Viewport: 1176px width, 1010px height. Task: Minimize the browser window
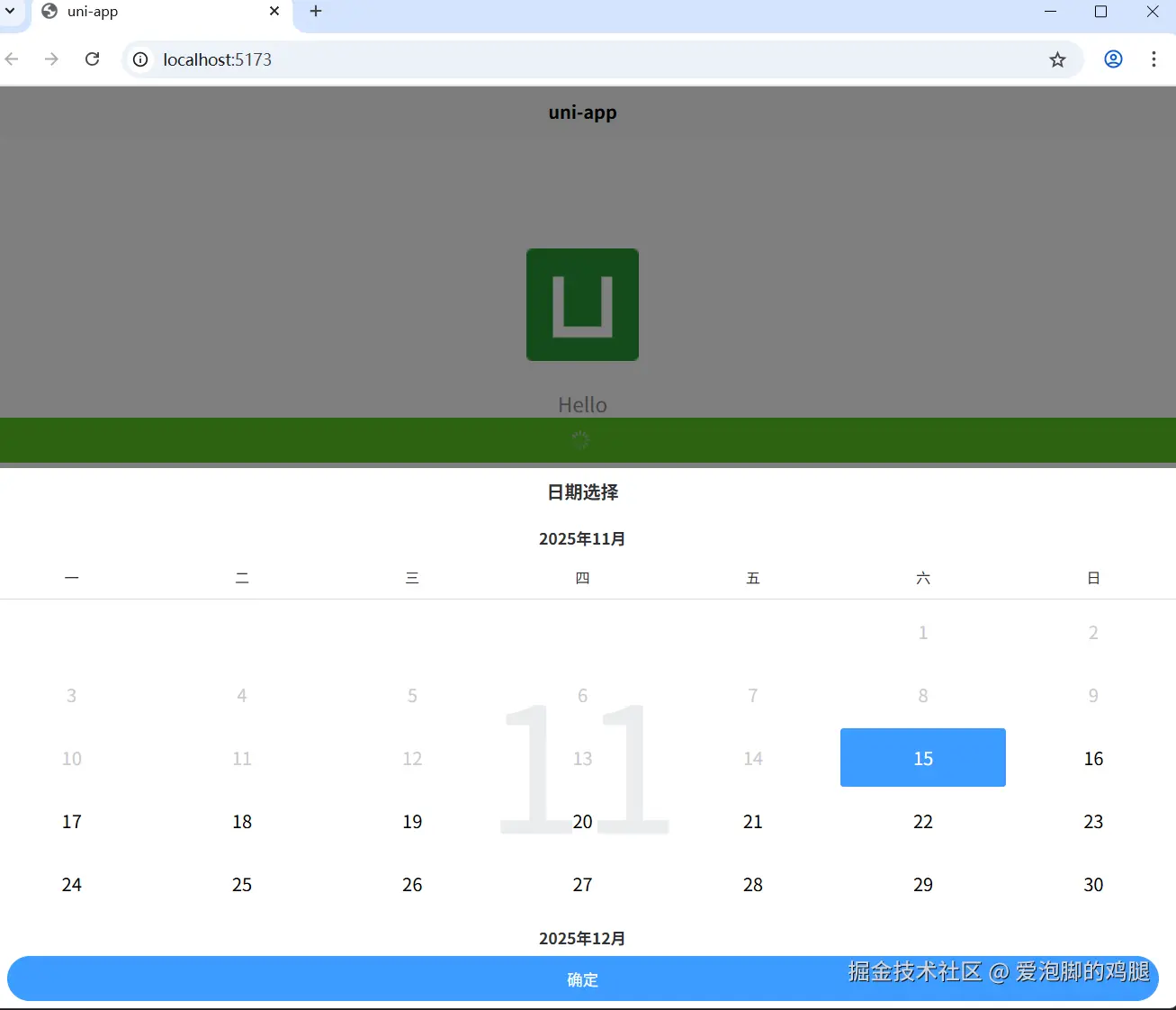click(1050, 12)
